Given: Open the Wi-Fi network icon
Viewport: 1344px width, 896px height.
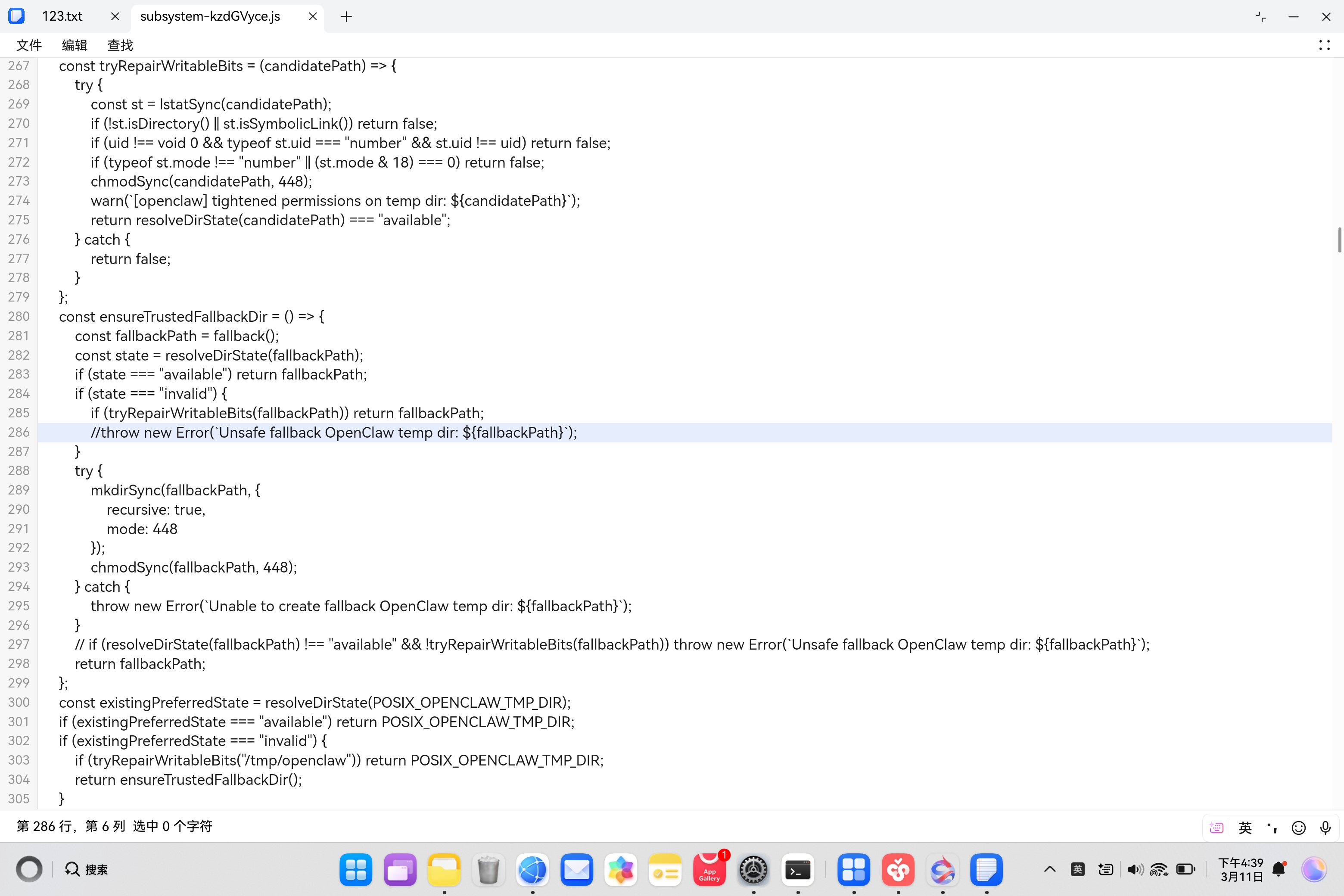Looking at the screenshot, I should [1159, 869].
